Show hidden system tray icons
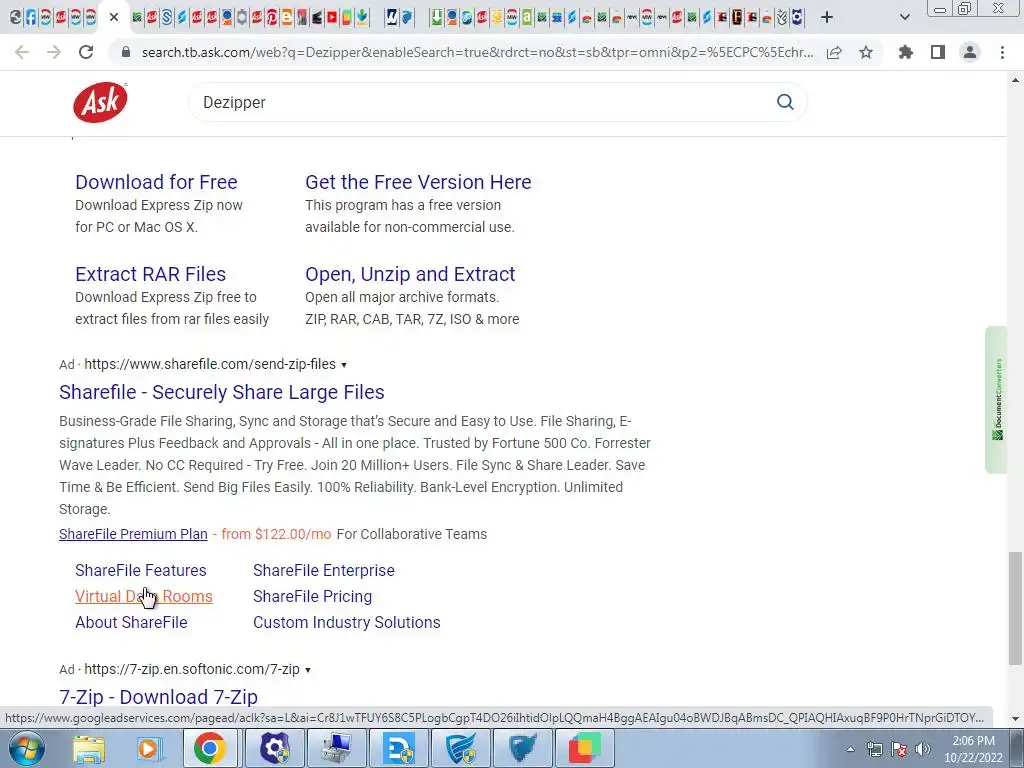Viewport: 1024px width, 768px height. [x=850, y=749]
